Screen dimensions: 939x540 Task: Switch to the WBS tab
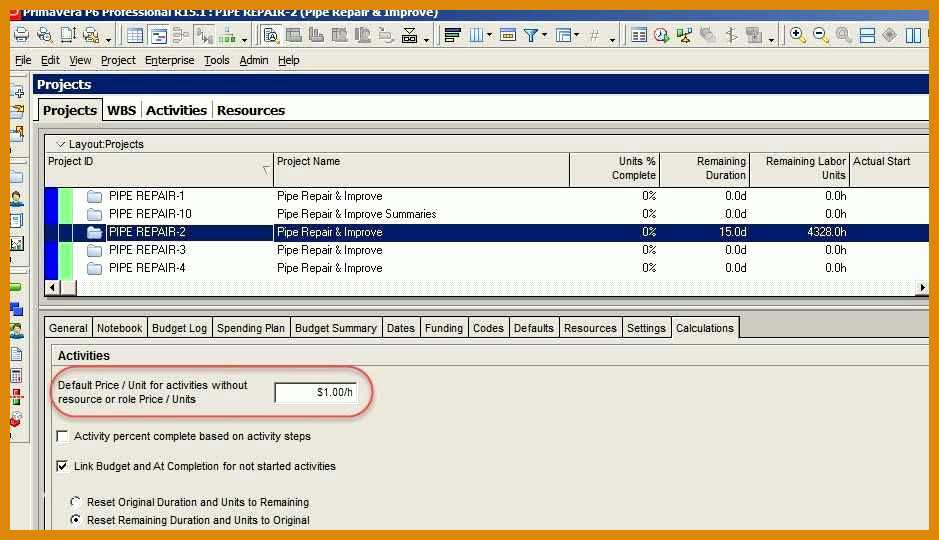tap(122, 110)
